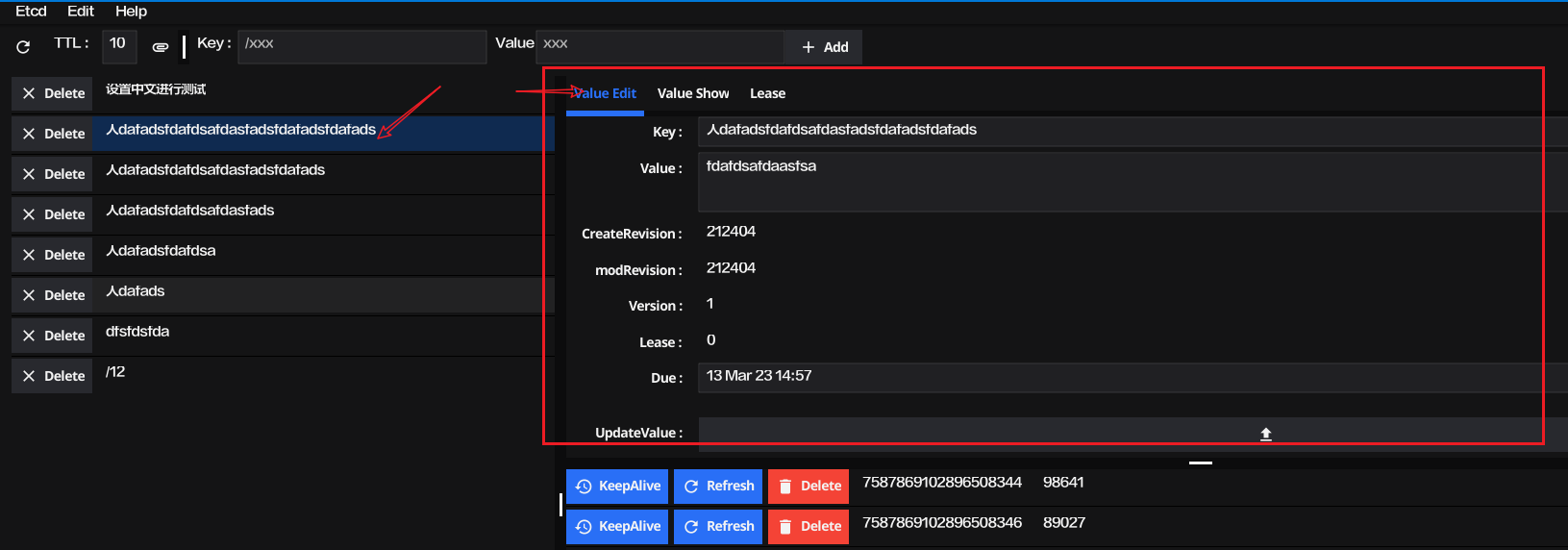Click the plus Add button
This screenshot has height=550, width=1568.
[x=824, y=47]
